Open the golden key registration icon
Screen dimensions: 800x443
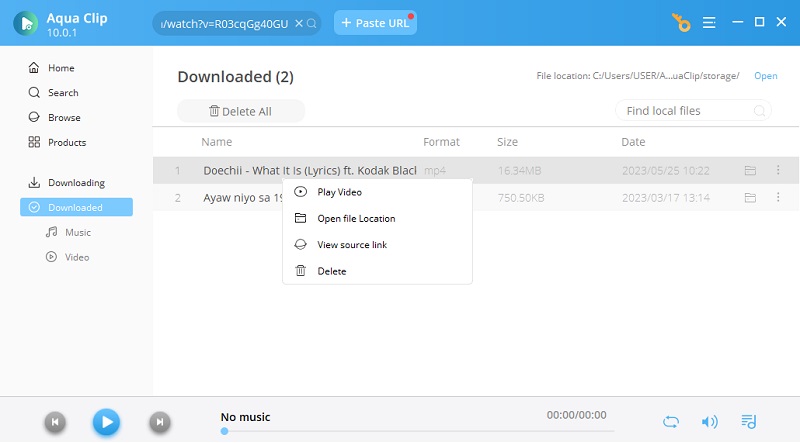681,23
